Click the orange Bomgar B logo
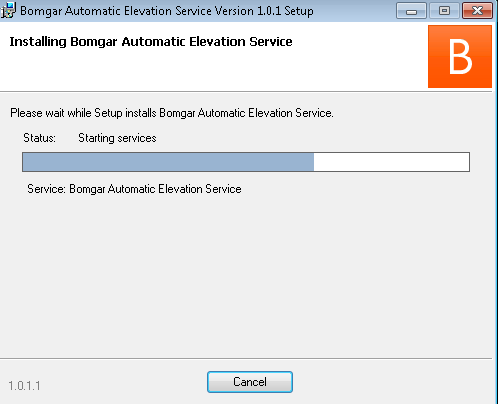 [x=460, y=57]
